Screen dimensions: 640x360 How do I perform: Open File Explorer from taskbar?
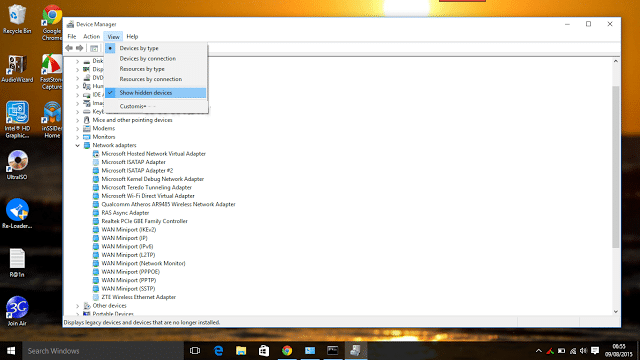point(241,351)
